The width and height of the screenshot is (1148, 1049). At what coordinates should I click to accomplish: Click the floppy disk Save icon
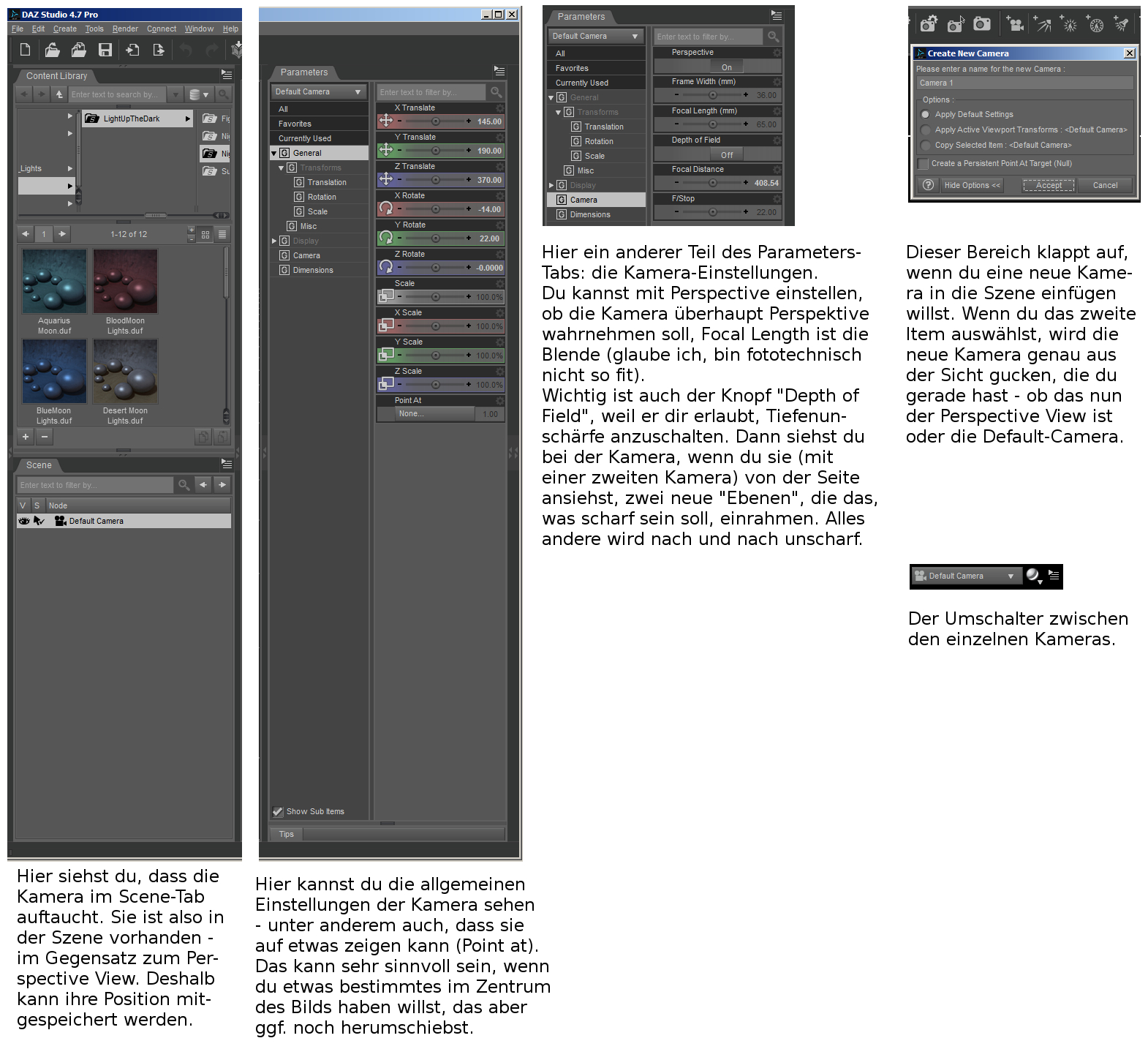(x=105, y=50)
